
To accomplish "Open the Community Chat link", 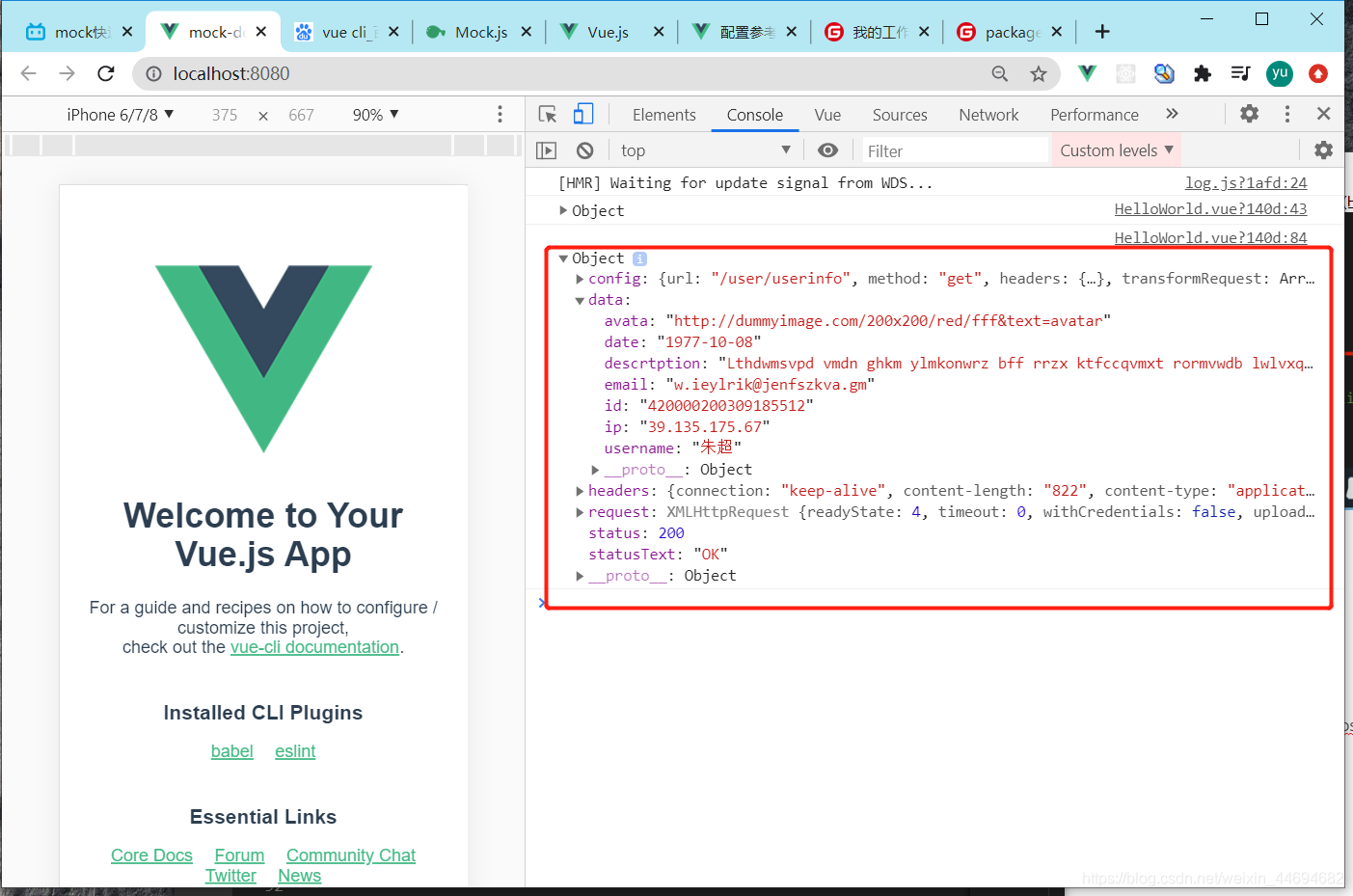I will pos(351,855).
